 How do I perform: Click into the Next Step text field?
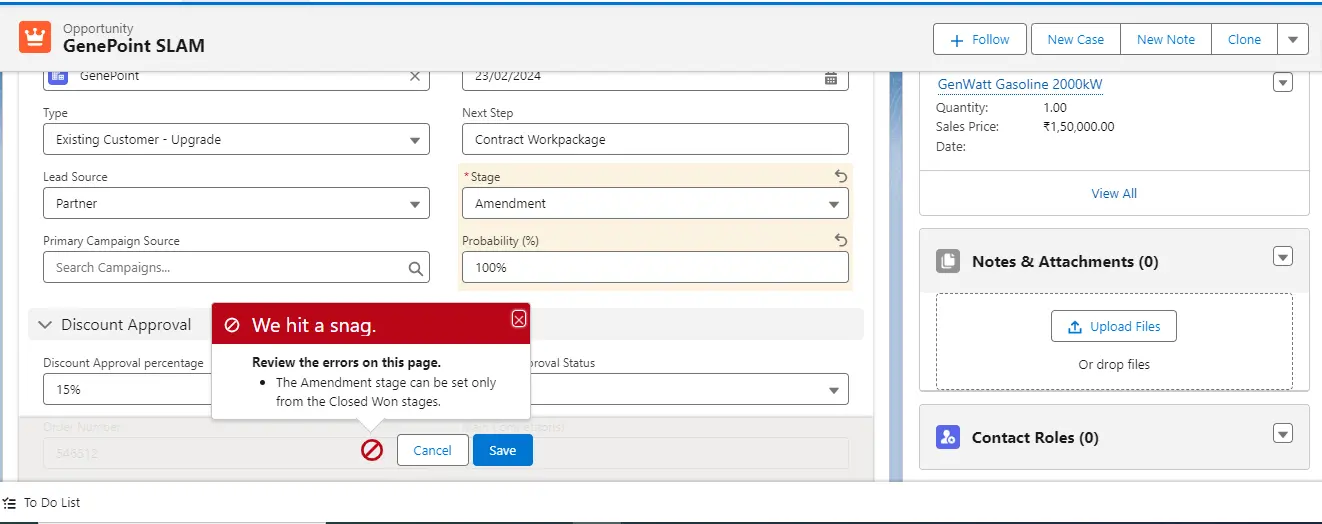click(x=655, y=140)
